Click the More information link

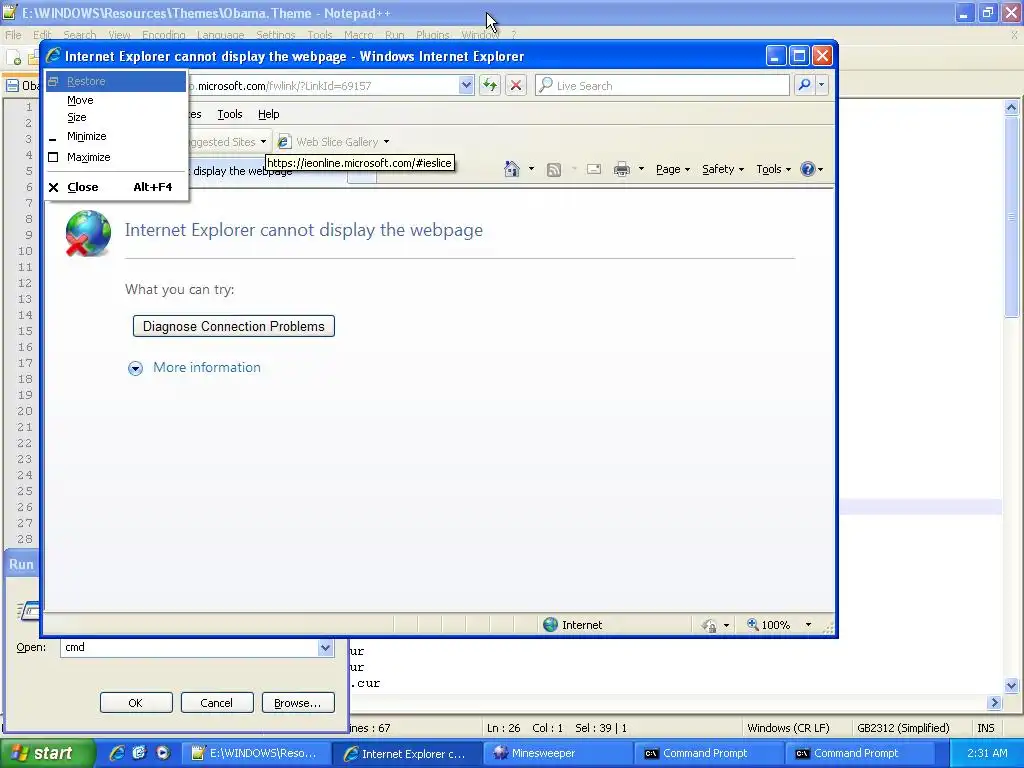[x=206, y=368]
